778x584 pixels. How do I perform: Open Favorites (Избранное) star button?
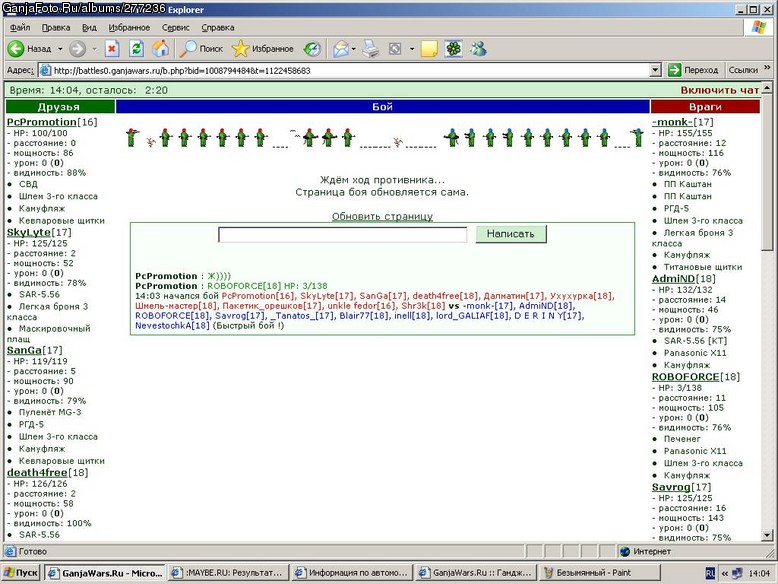263,49
